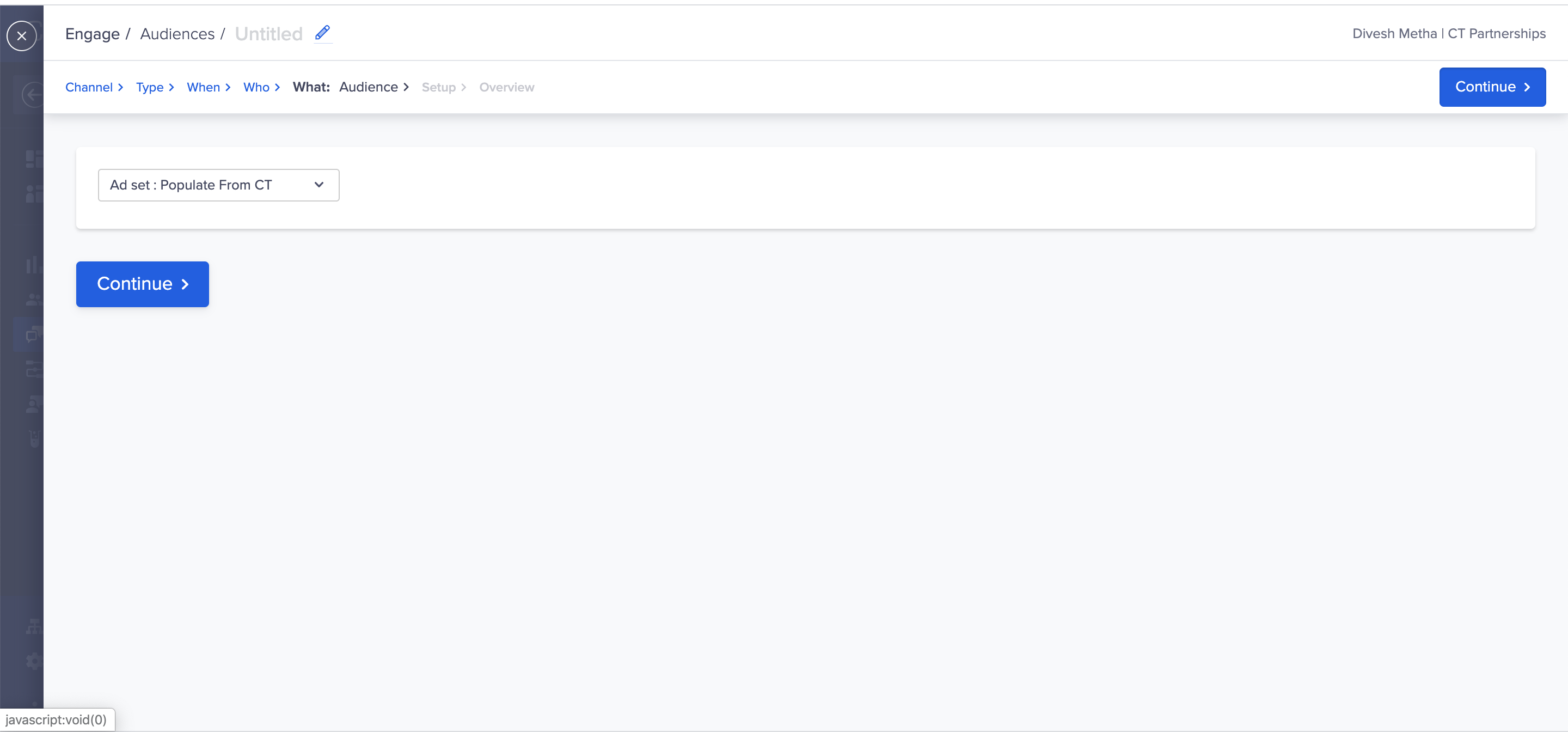
Task: Open the bar chart analytics icon in the sidebar
Action: pyautogui.click(x=33, y=264)
